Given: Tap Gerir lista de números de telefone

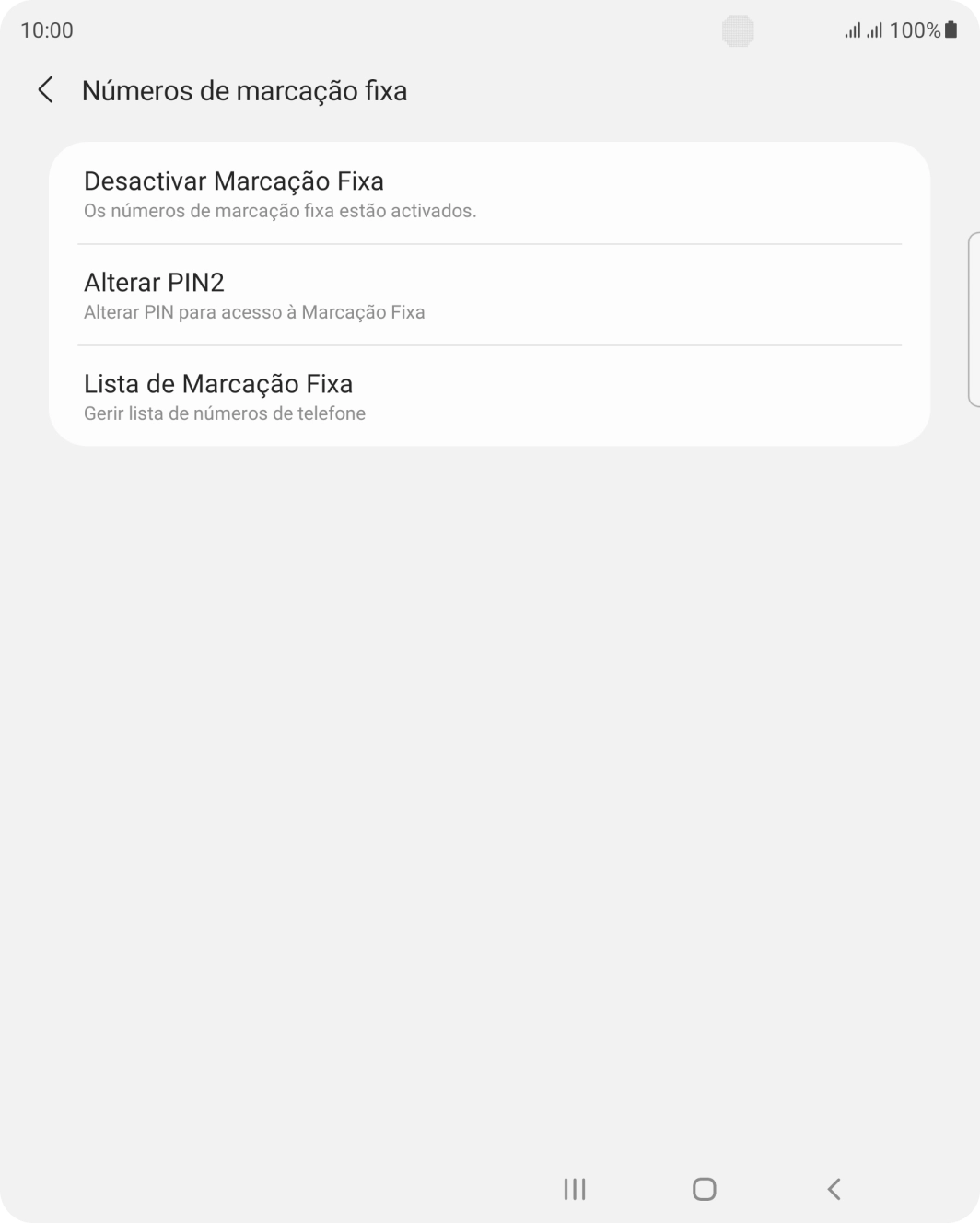Looking at the screenshot, I should [224, 413].
